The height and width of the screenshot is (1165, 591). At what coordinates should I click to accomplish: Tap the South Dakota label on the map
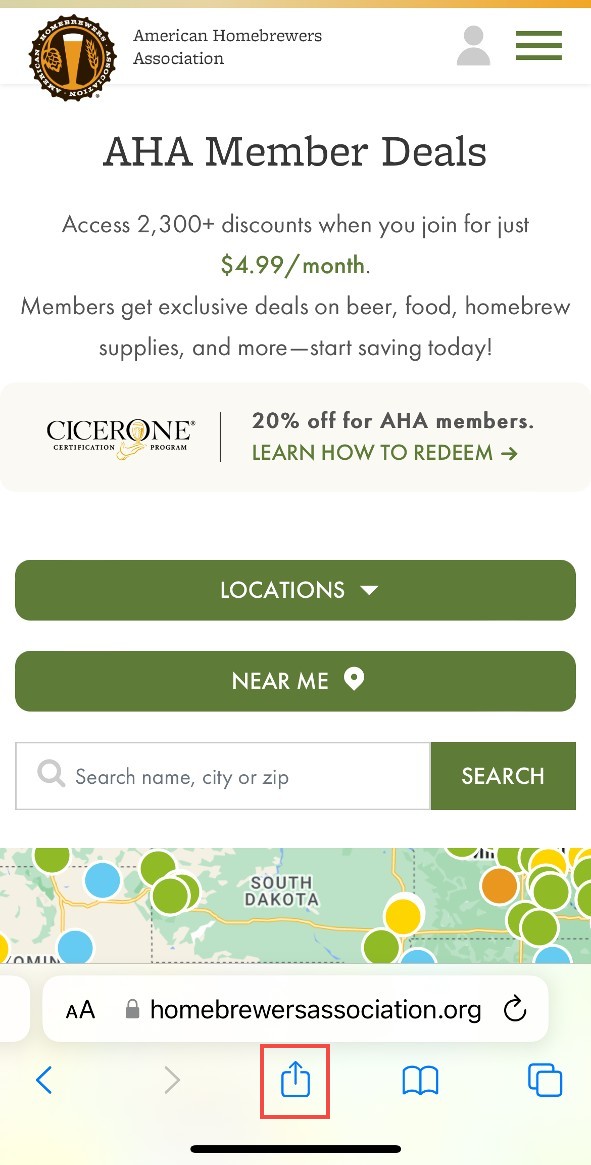coord(282,891)
